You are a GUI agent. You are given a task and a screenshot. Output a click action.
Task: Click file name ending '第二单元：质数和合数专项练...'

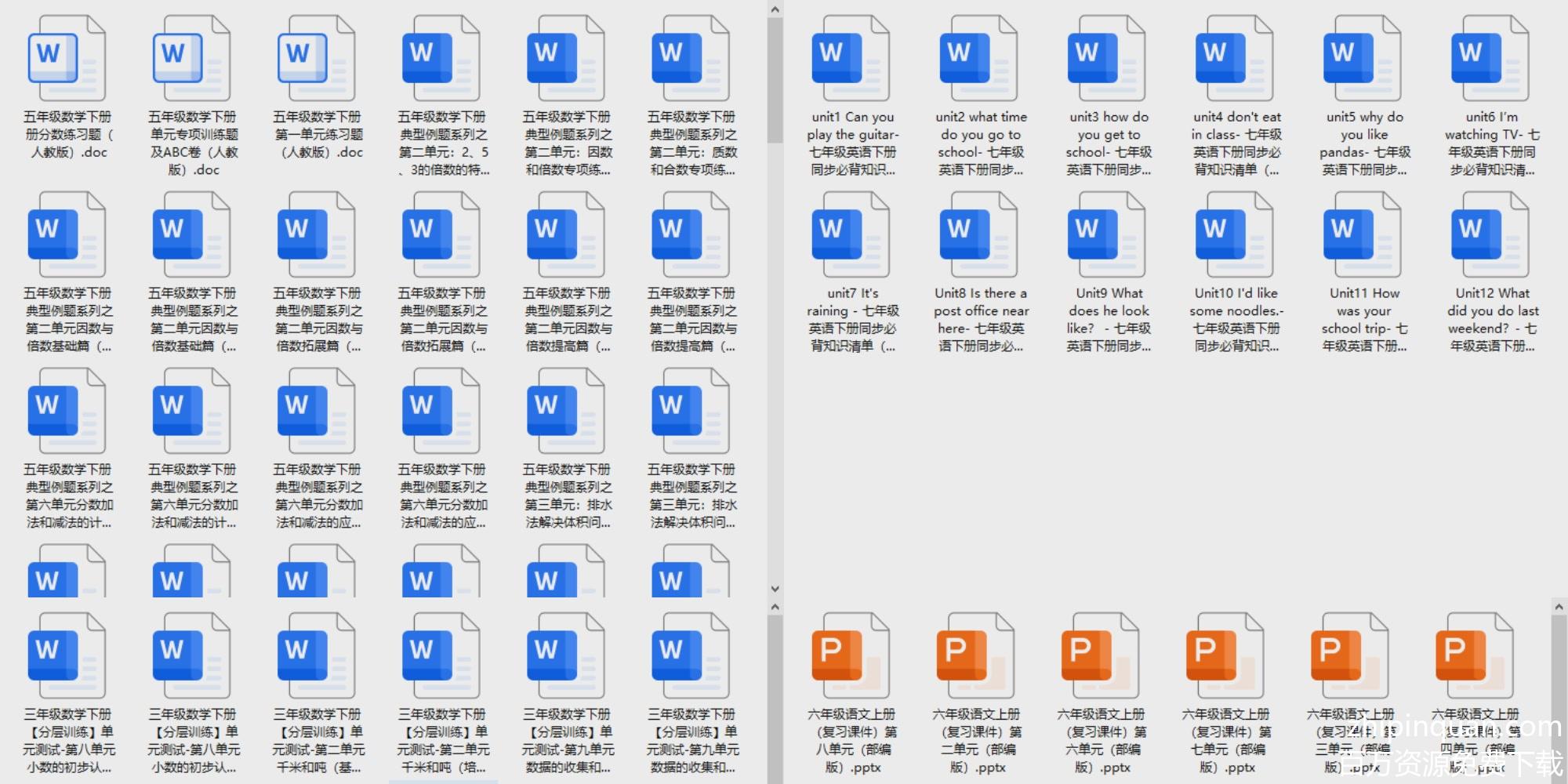[692, 143]
